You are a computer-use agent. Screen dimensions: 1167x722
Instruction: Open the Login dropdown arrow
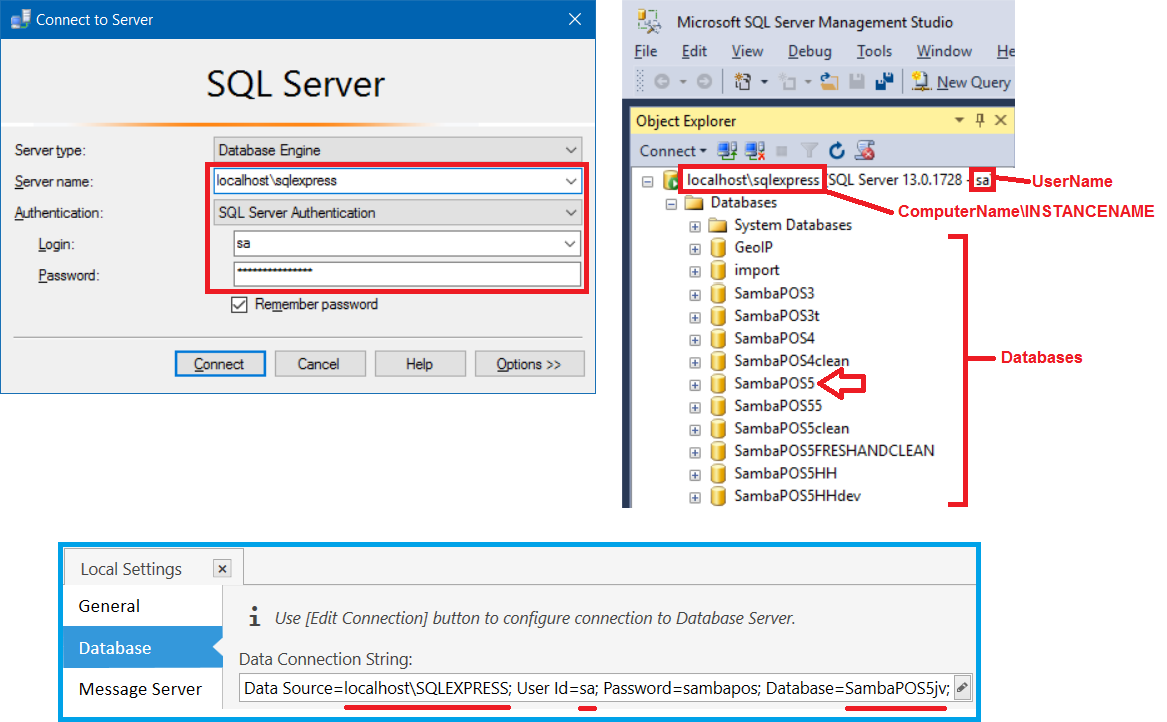pyautogui.click(x=570, y=243)
